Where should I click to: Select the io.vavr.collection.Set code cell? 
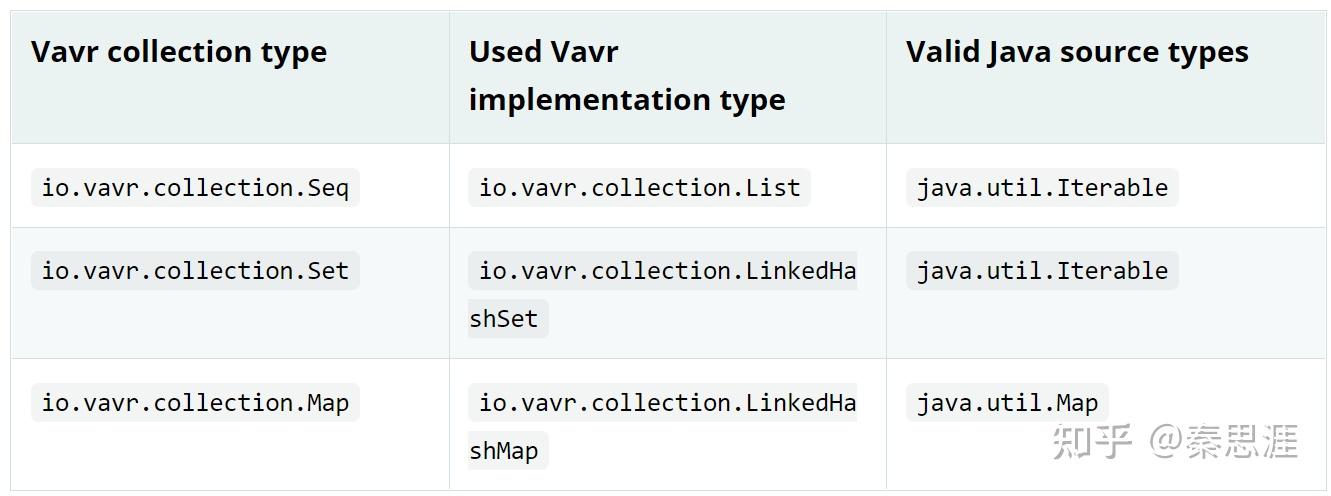tap(195, 271)
